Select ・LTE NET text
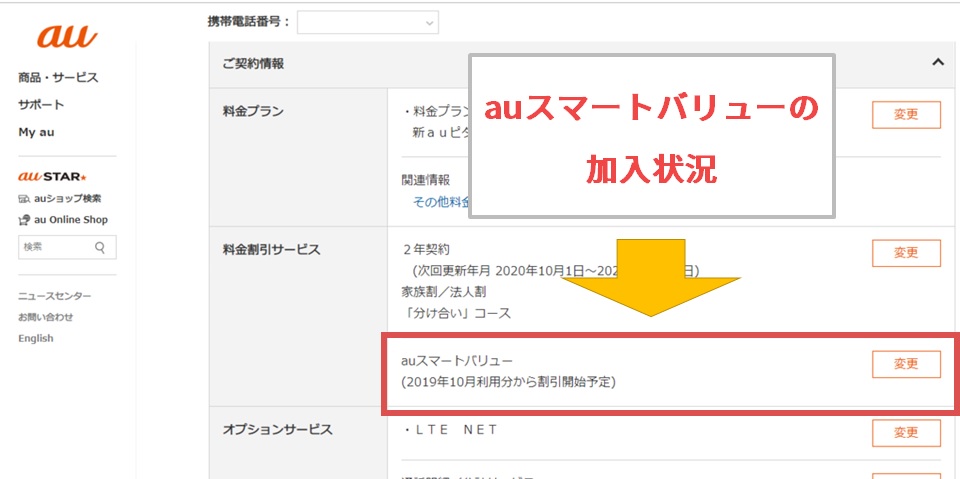This screenshot has width=960, height=479. (451, 430)
